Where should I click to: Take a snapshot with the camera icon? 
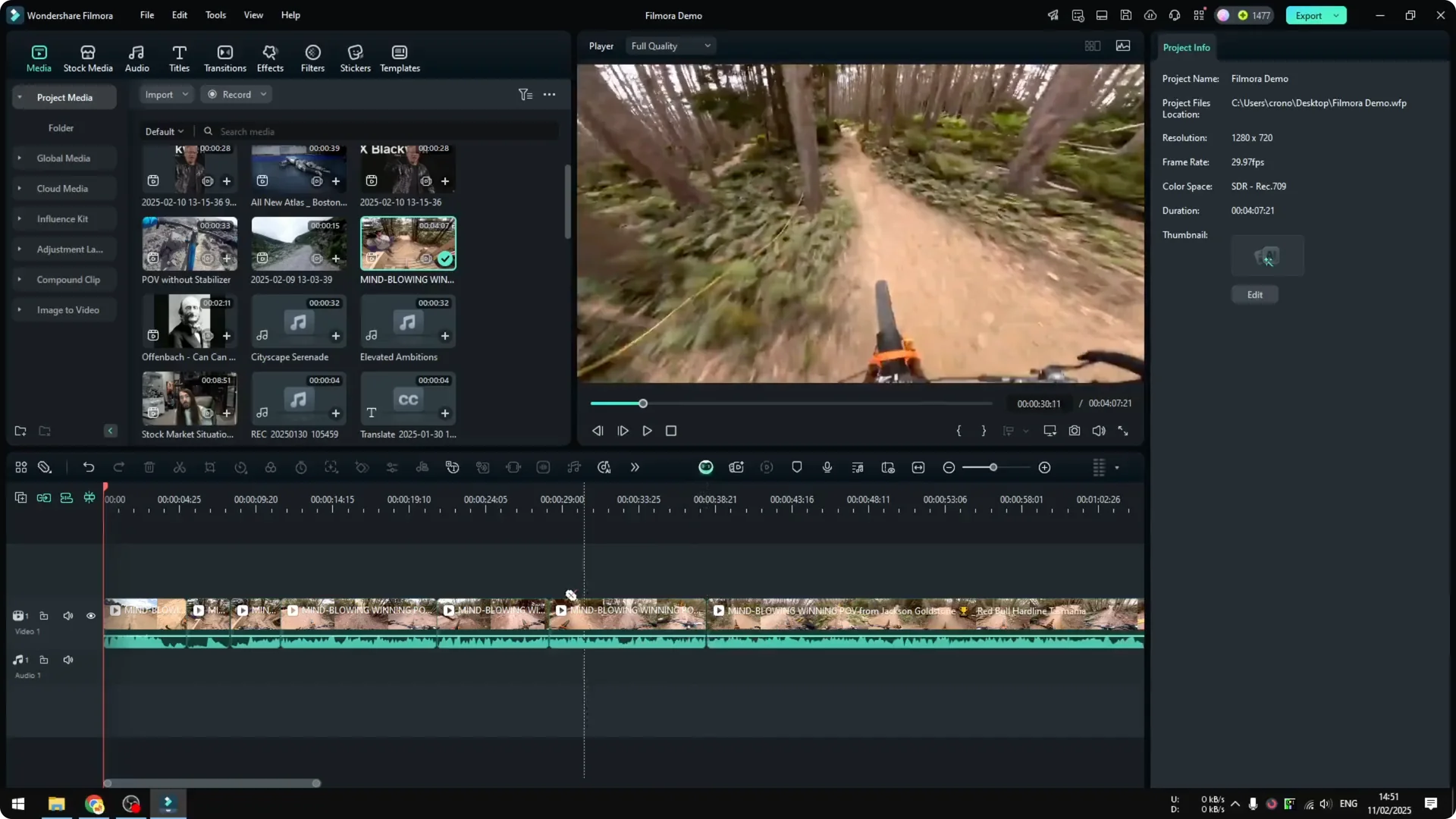[x=1075, y=430]
